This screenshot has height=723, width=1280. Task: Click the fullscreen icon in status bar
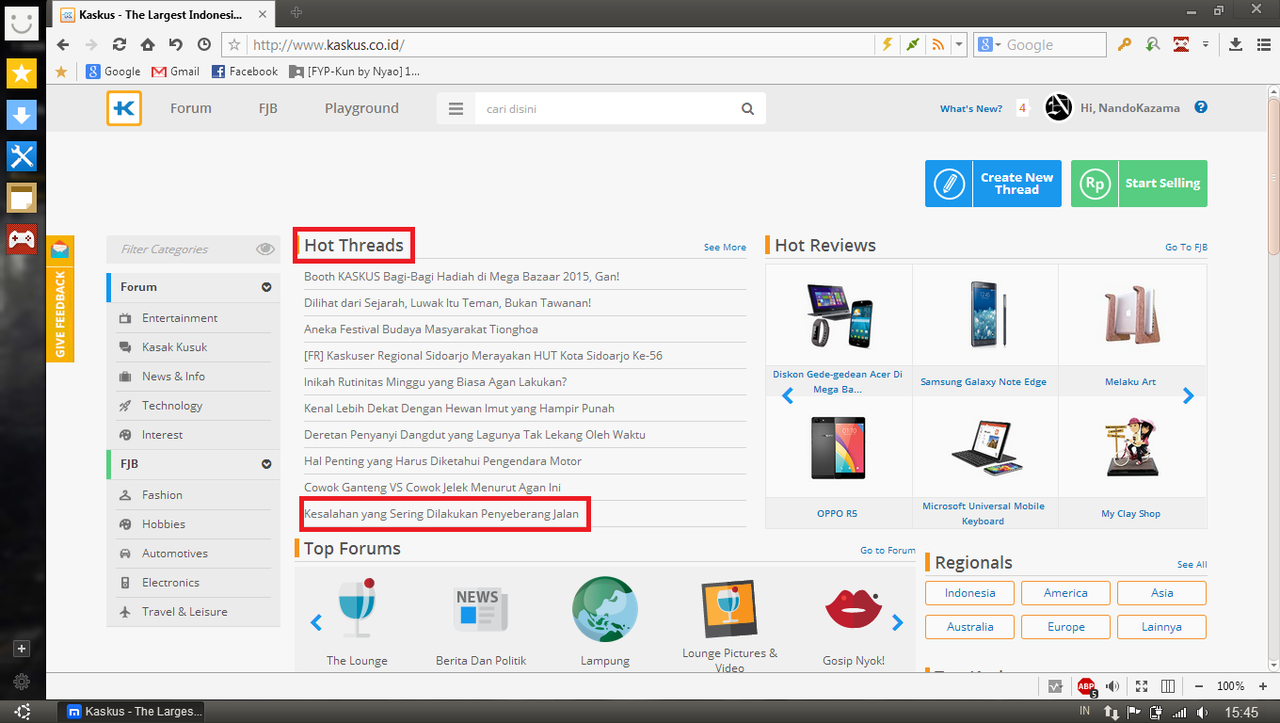(1142, 686)
